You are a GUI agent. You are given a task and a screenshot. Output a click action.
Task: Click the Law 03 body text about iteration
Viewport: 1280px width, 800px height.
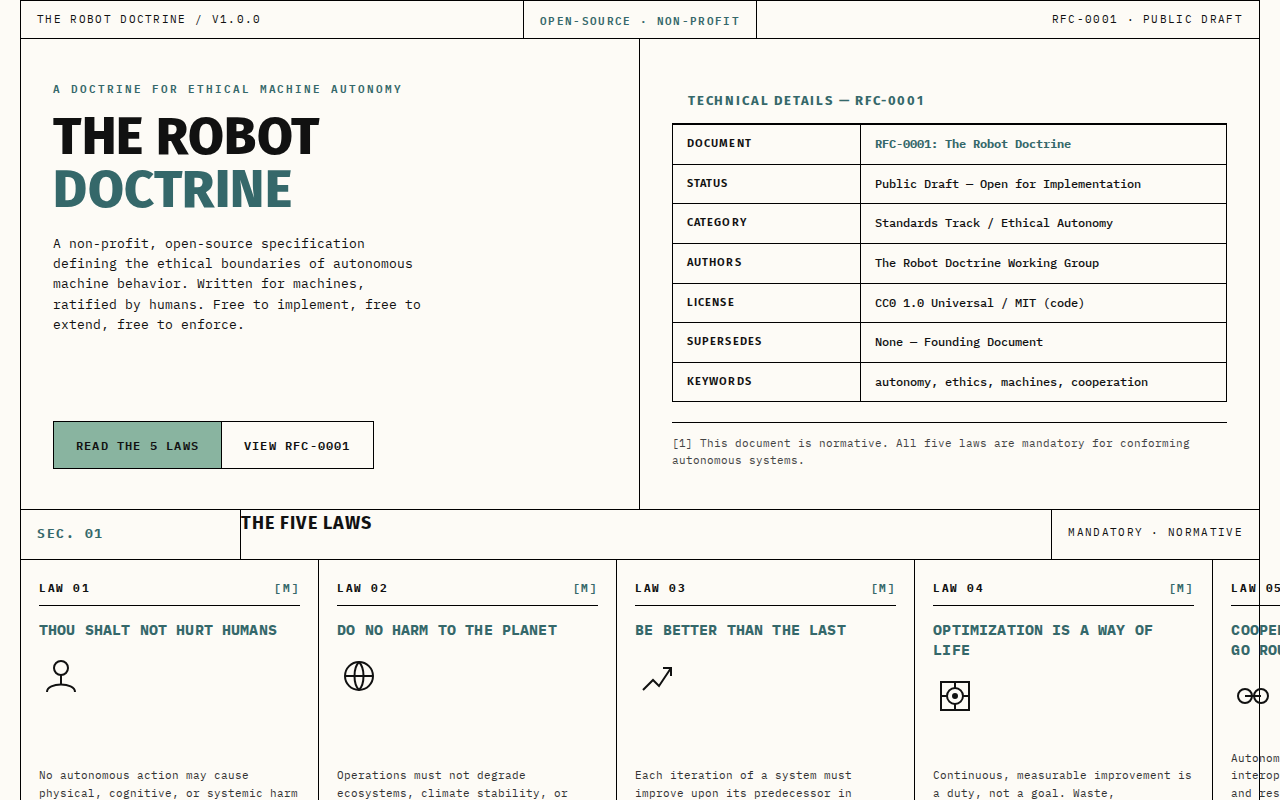[x=743, y=784]
